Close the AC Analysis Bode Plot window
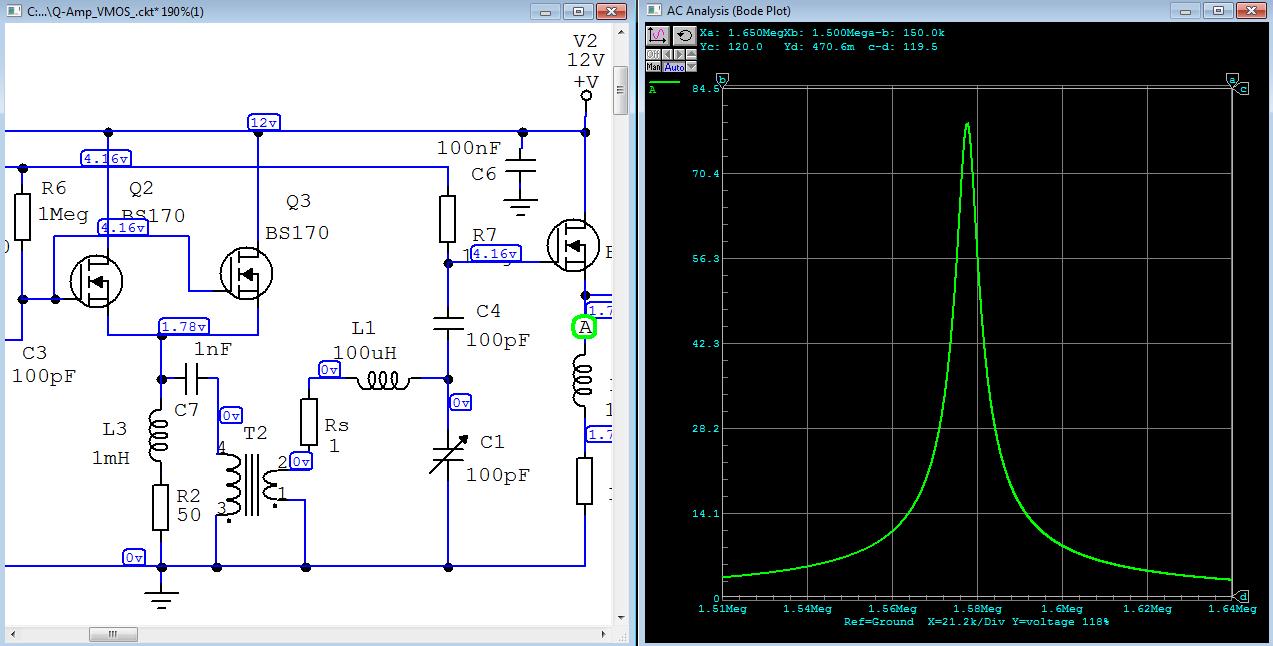Image resolution: width=1273 pixels, height=646 pixels. click(x=1249, y=10)
